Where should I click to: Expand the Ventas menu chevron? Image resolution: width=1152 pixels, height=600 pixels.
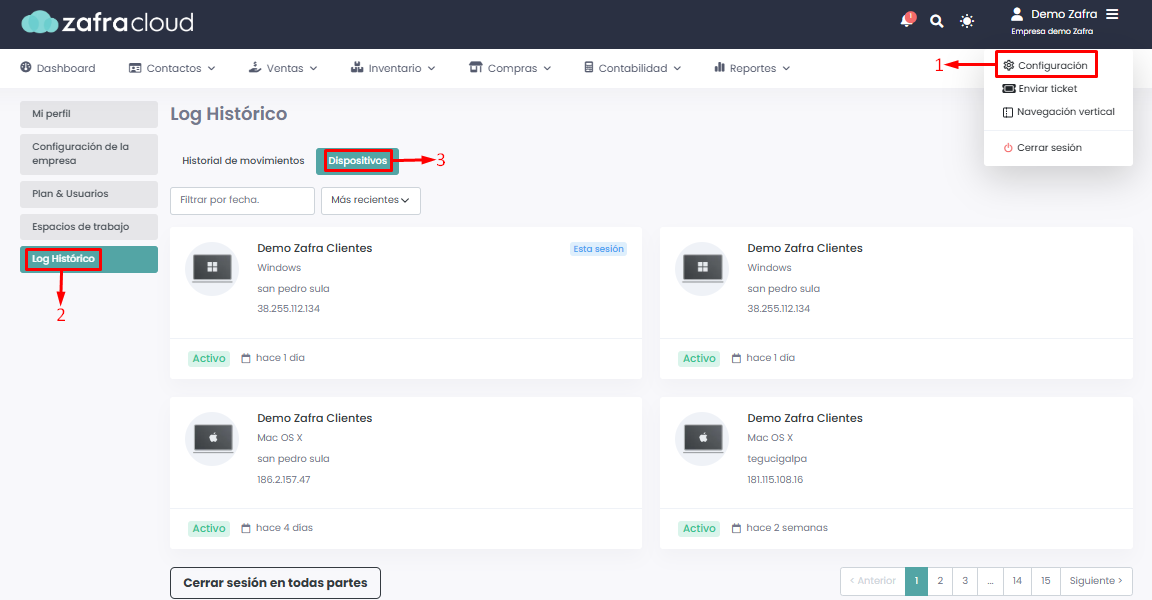[x=314, y=68]
